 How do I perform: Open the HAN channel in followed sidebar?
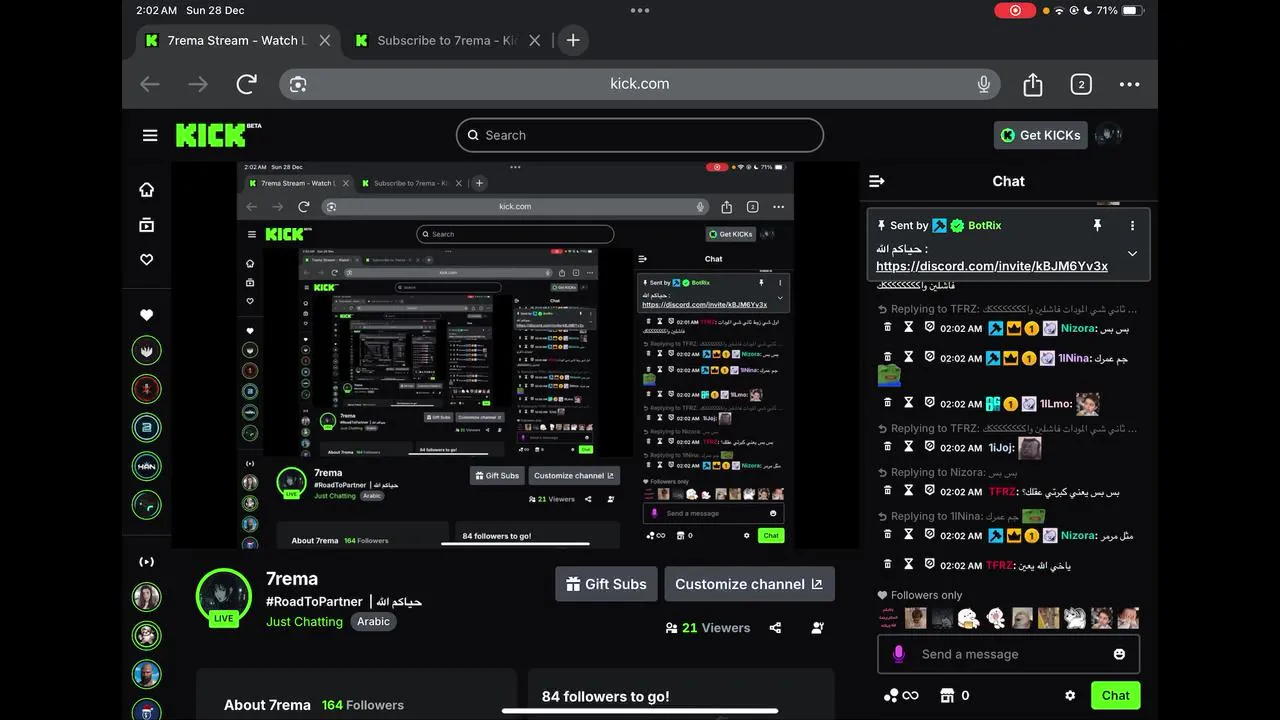(147, 467)
